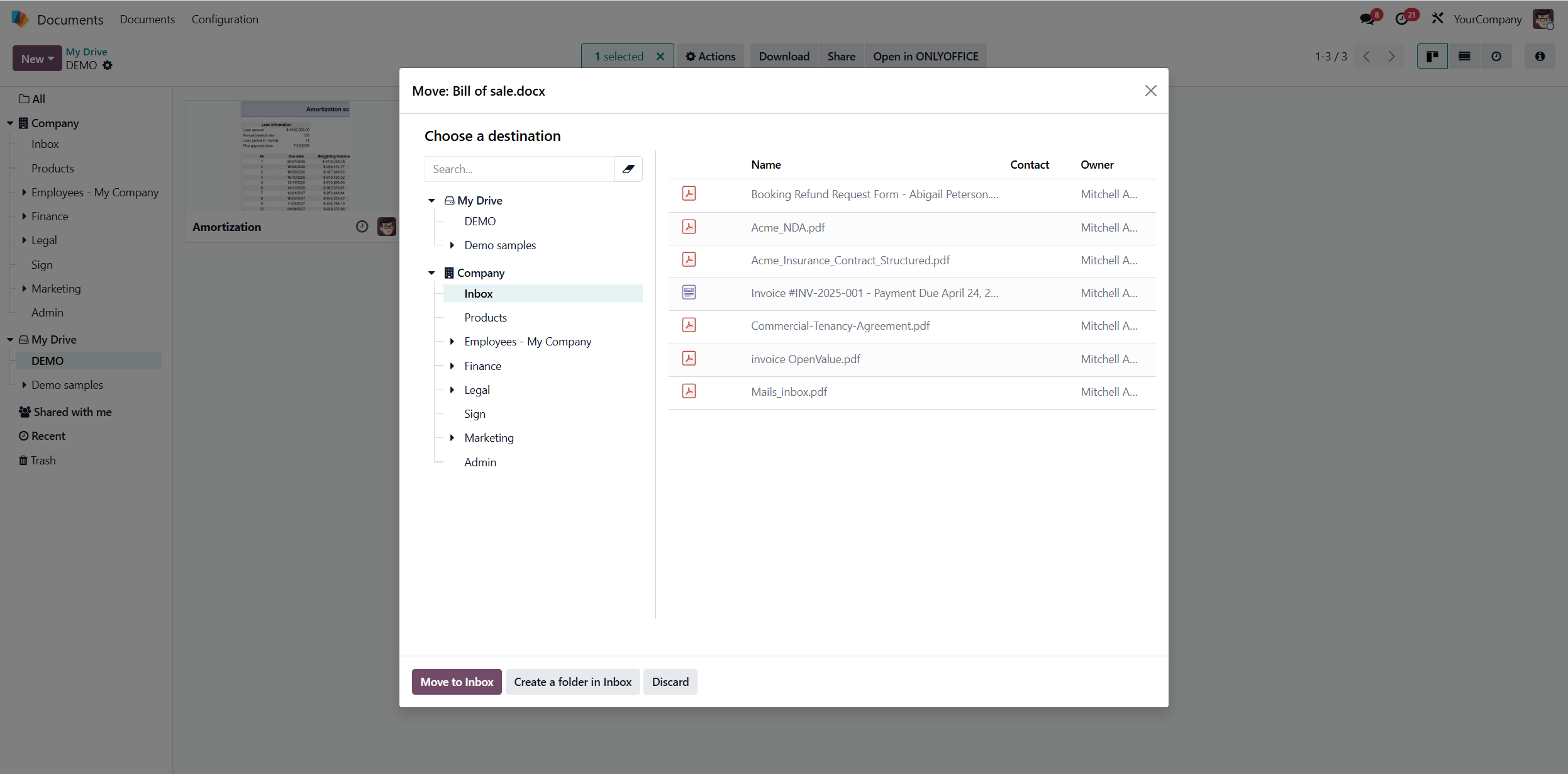
Task: Clear the selection with the X next to 1 selected
Action: 660,56
